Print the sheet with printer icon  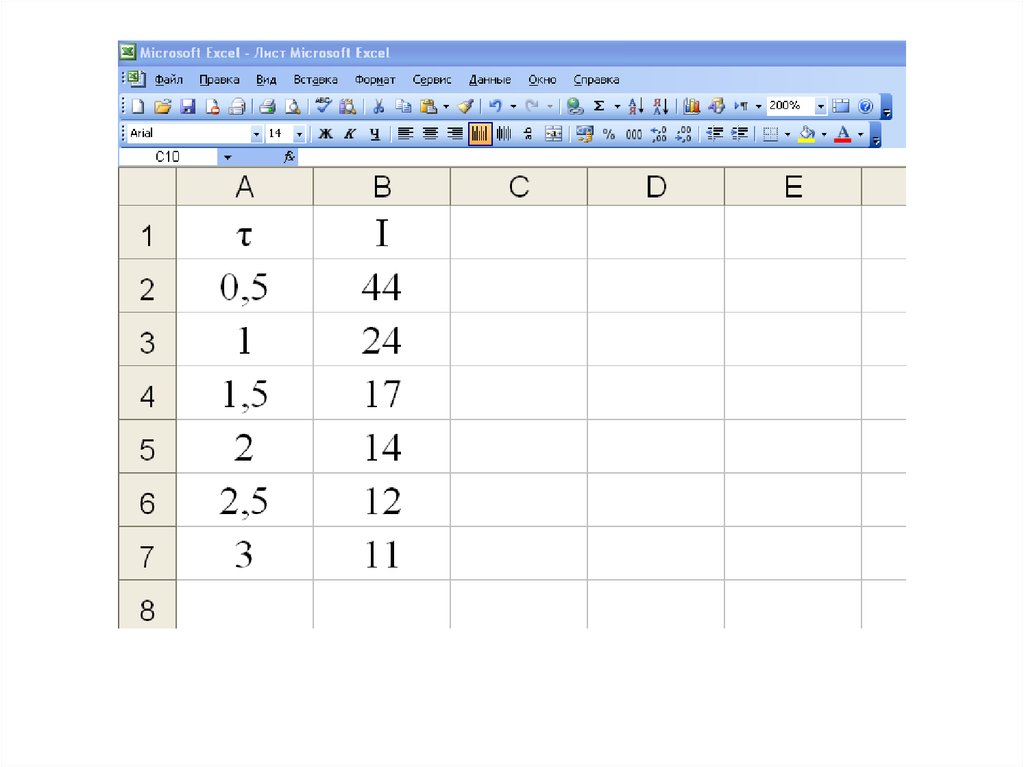pos(267,106)
